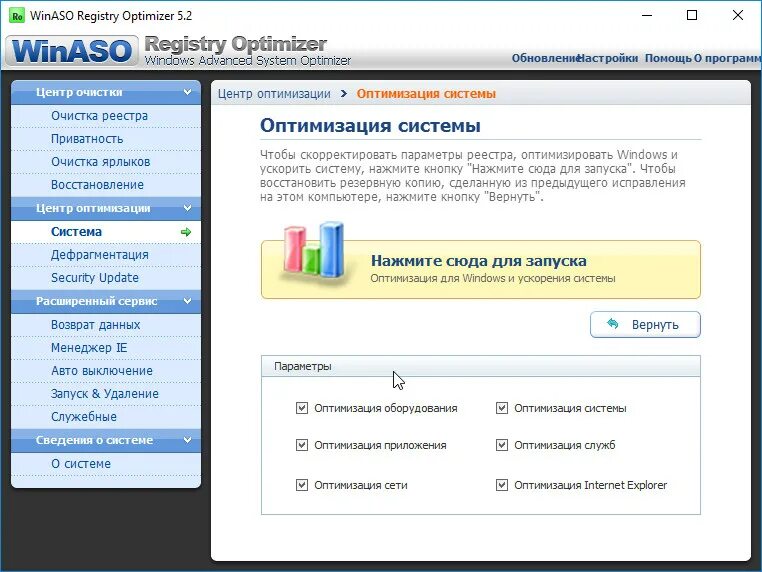Open the Настройки menu
The height and width of the screenshot is (572, 762).
click(x=607, y=58)
